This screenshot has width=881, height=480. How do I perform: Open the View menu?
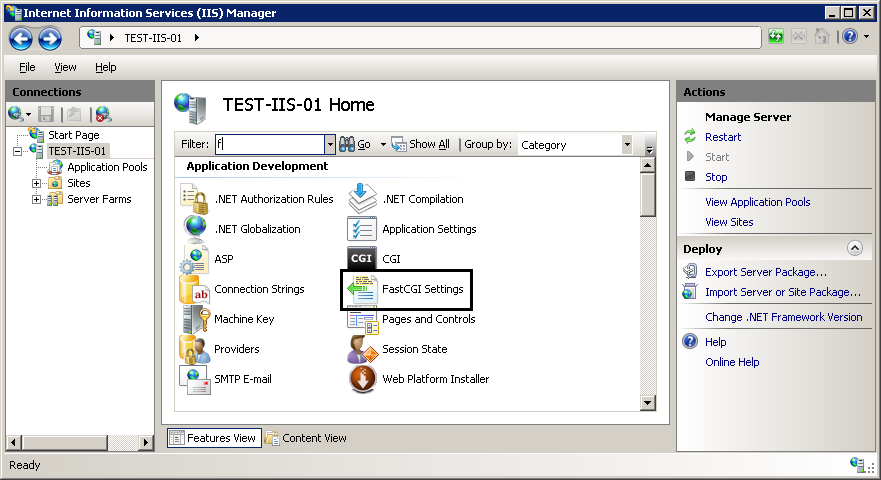click(65, 67)
